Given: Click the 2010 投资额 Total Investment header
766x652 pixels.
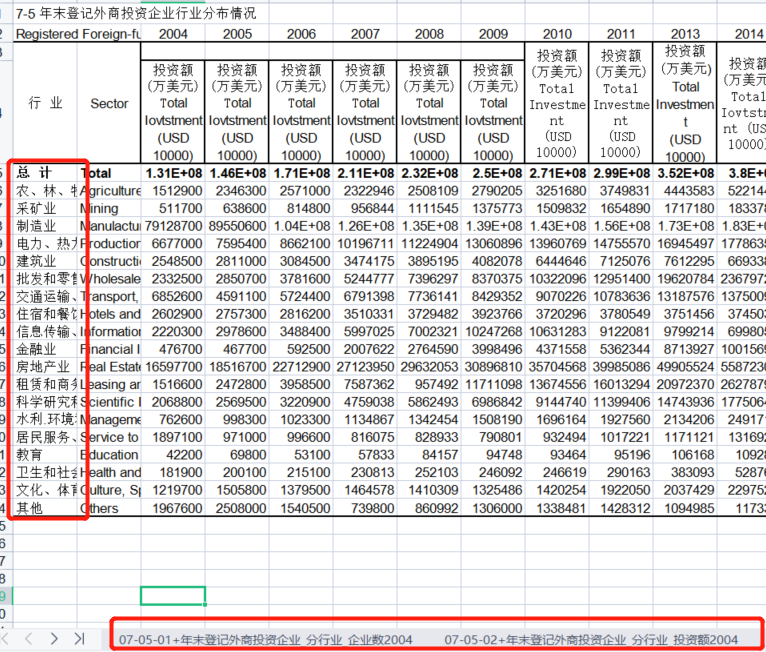Looking at the screenshot, I should coord(557,103).
